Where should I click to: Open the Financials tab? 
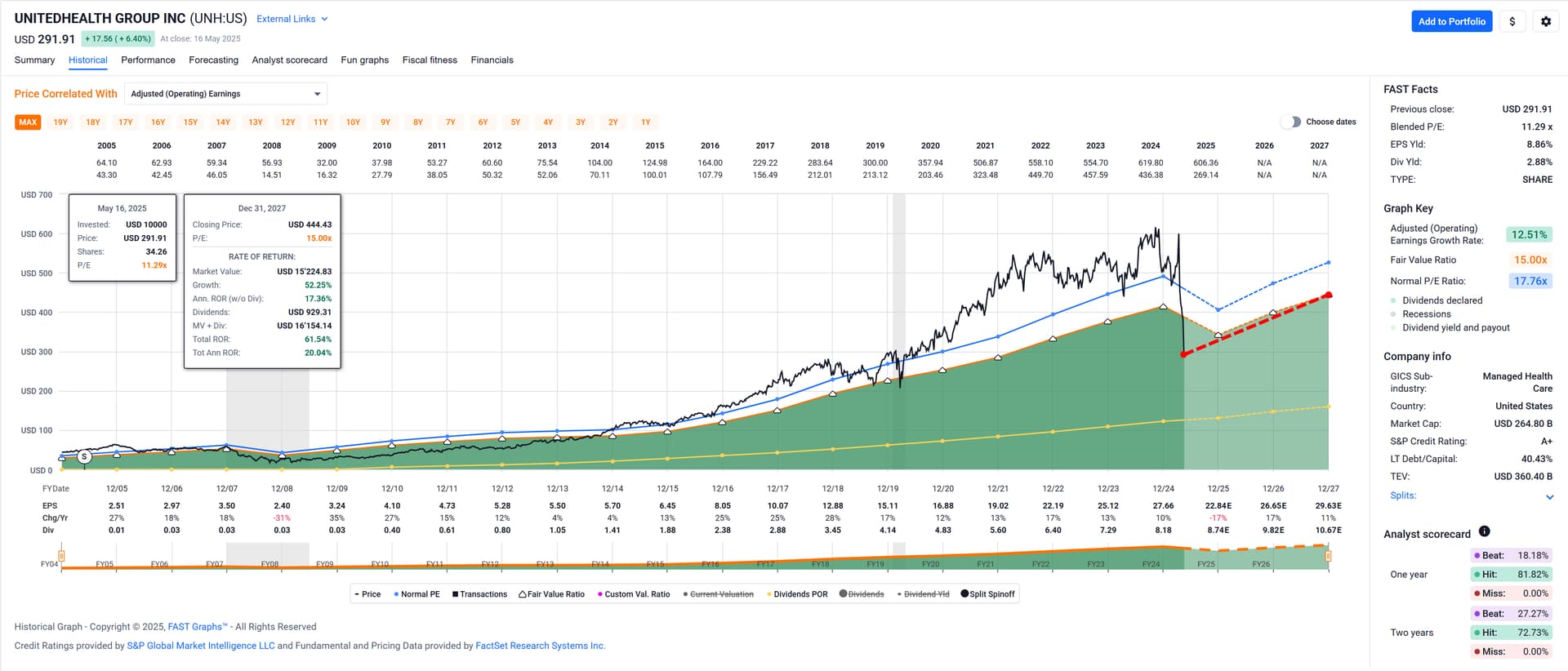pyautogui.click(x=492, y=60)
